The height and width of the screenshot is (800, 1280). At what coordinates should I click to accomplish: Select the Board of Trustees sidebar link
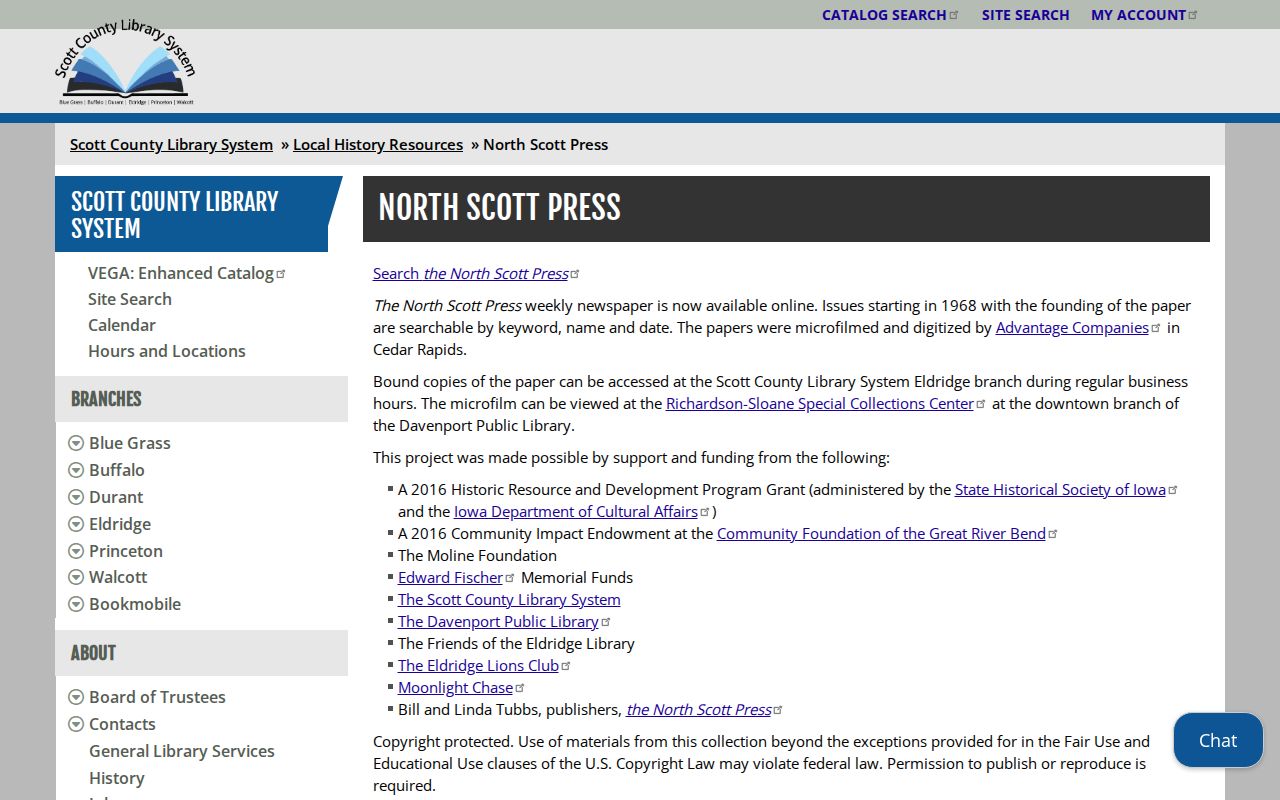(x=157, y=697)
